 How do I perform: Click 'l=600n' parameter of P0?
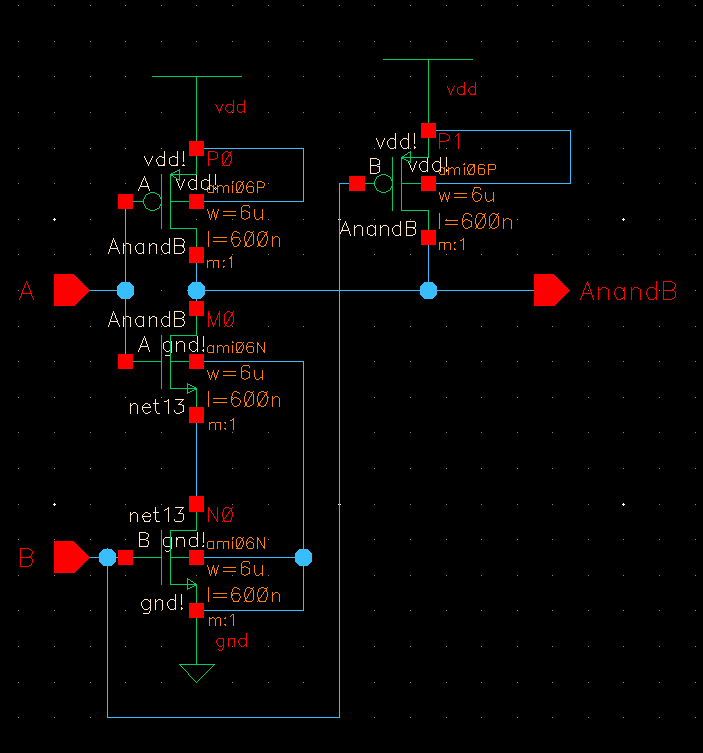[x=244, y=240]
